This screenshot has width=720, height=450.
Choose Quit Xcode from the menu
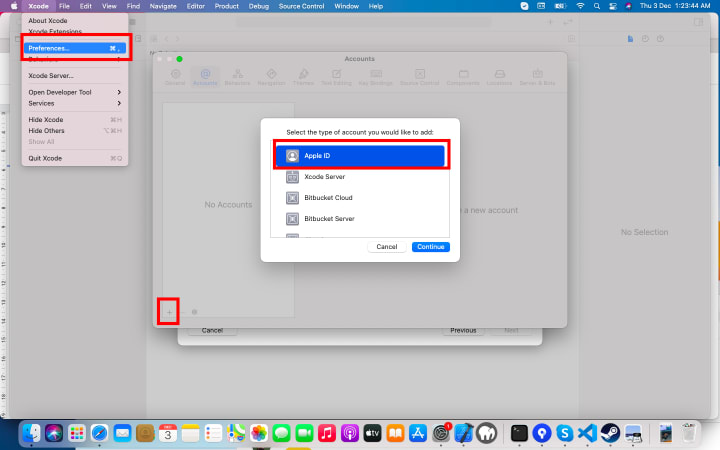[x=75, y=158]
